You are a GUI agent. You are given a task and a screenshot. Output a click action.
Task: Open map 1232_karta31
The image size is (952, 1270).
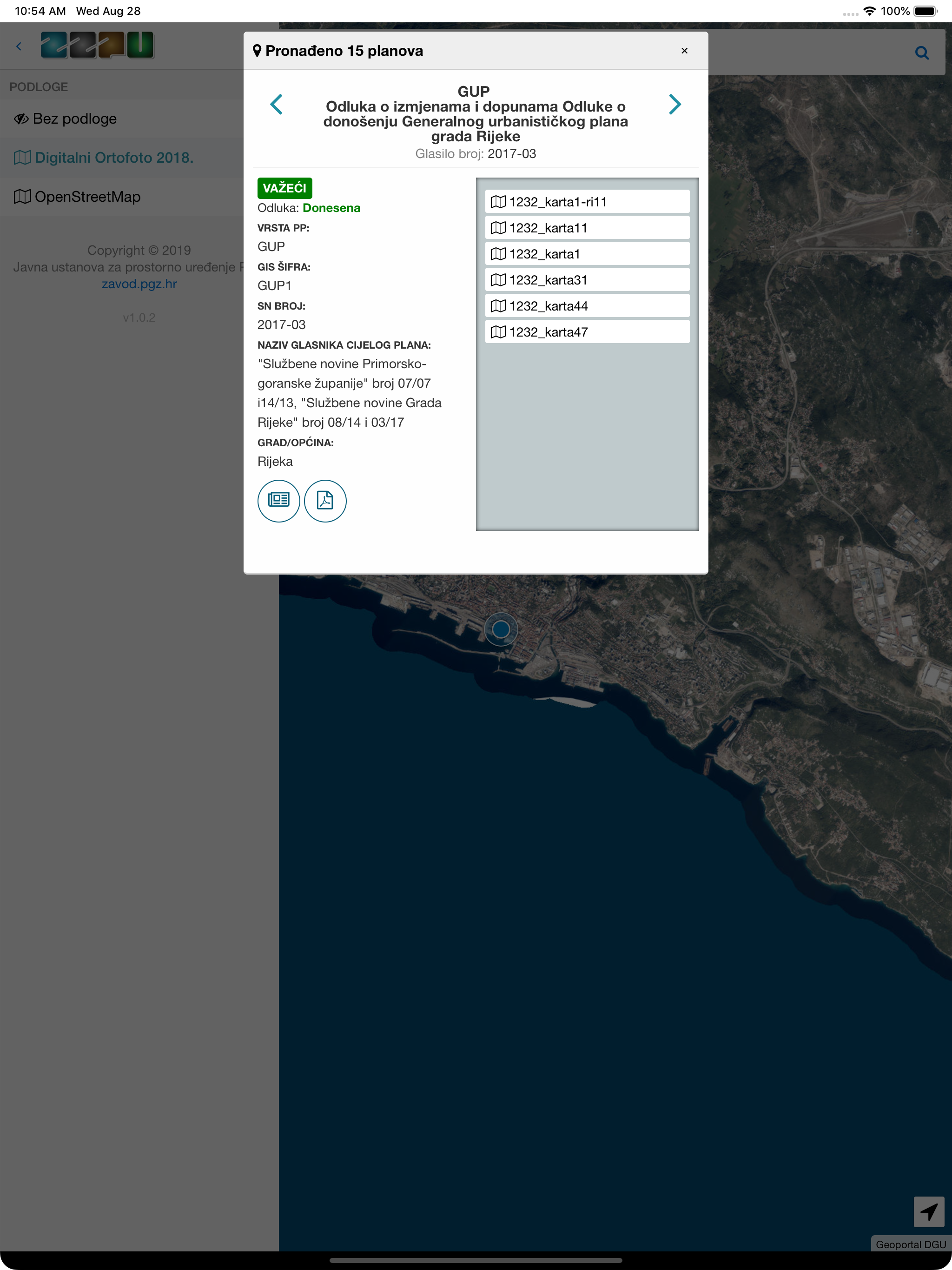(587, 279)
